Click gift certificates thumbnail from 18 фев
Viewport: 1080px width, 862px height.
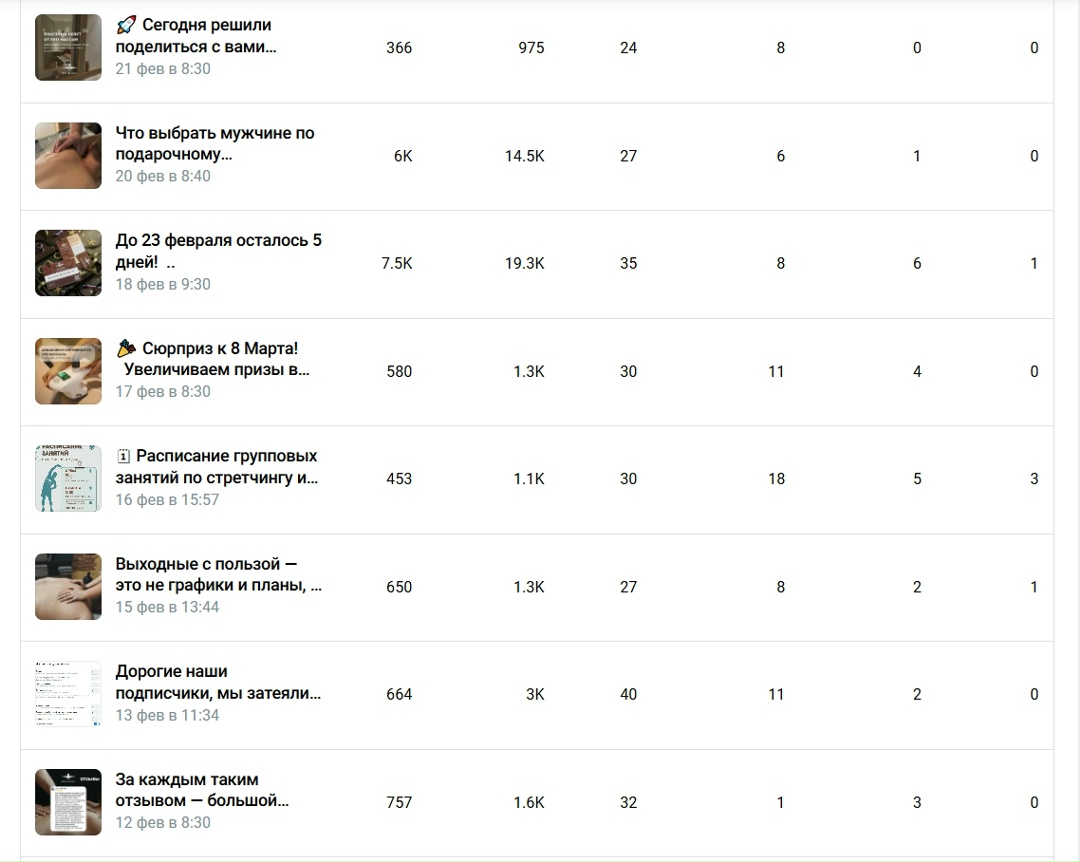point(68,263)
